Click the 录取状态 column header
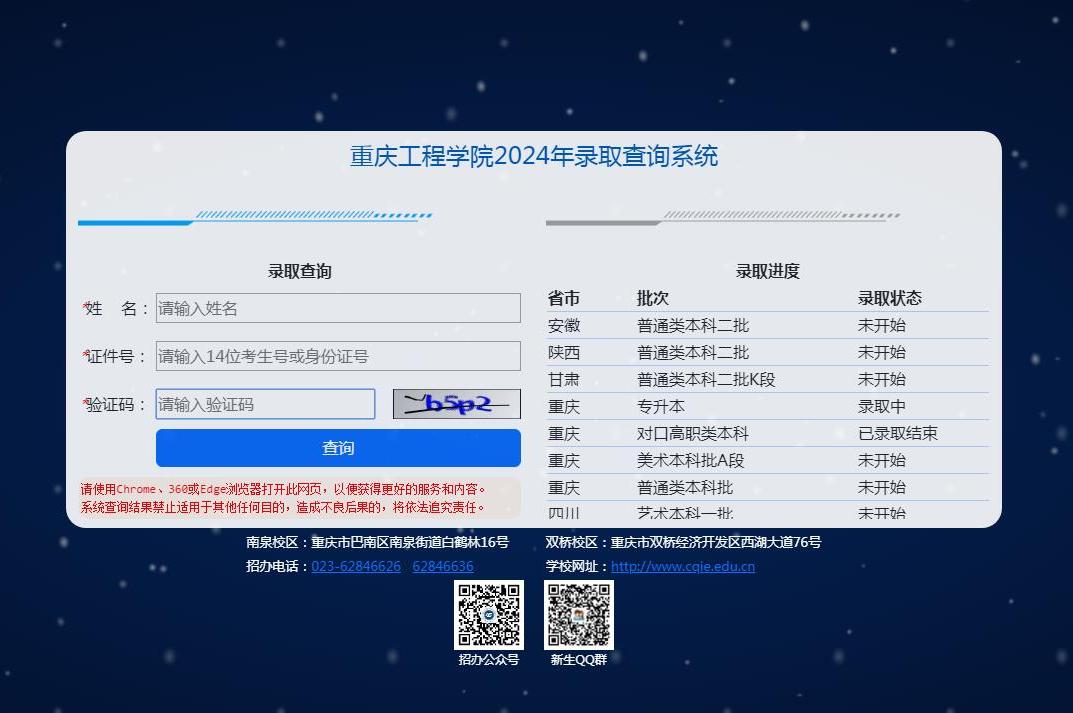 [889, 298]
